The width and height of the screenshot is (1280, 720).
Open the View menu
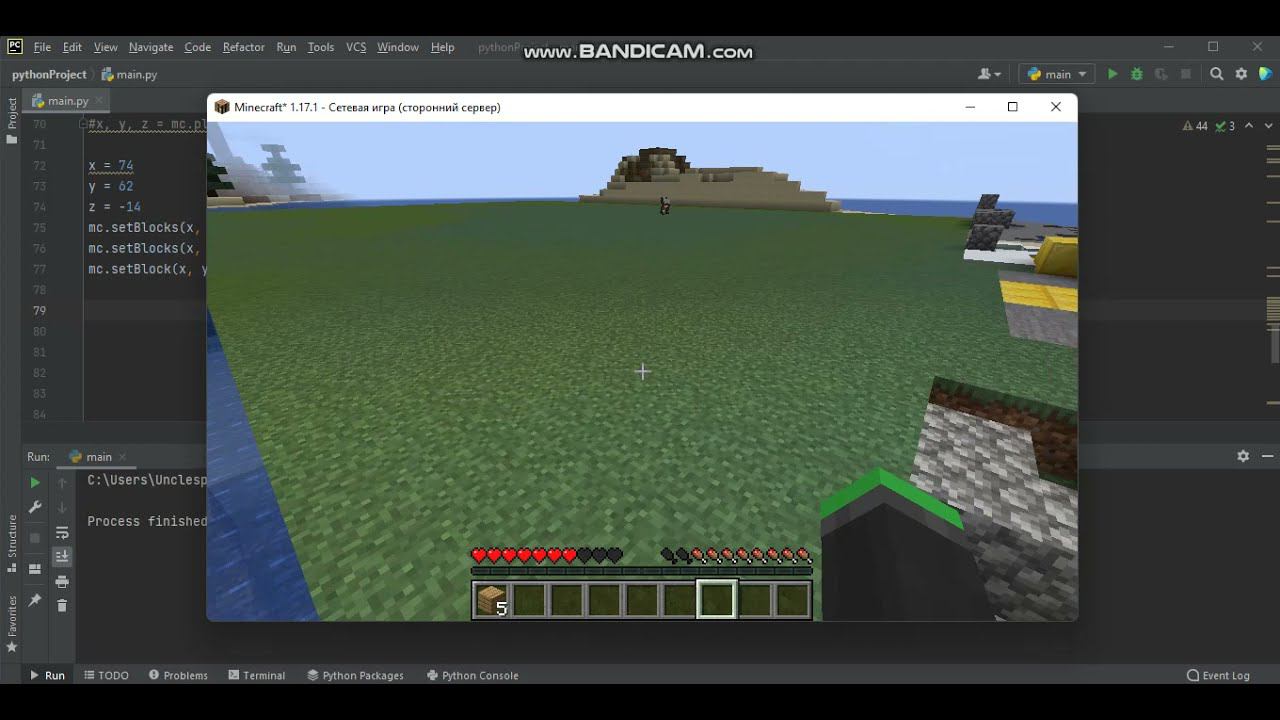pos(105,47)
